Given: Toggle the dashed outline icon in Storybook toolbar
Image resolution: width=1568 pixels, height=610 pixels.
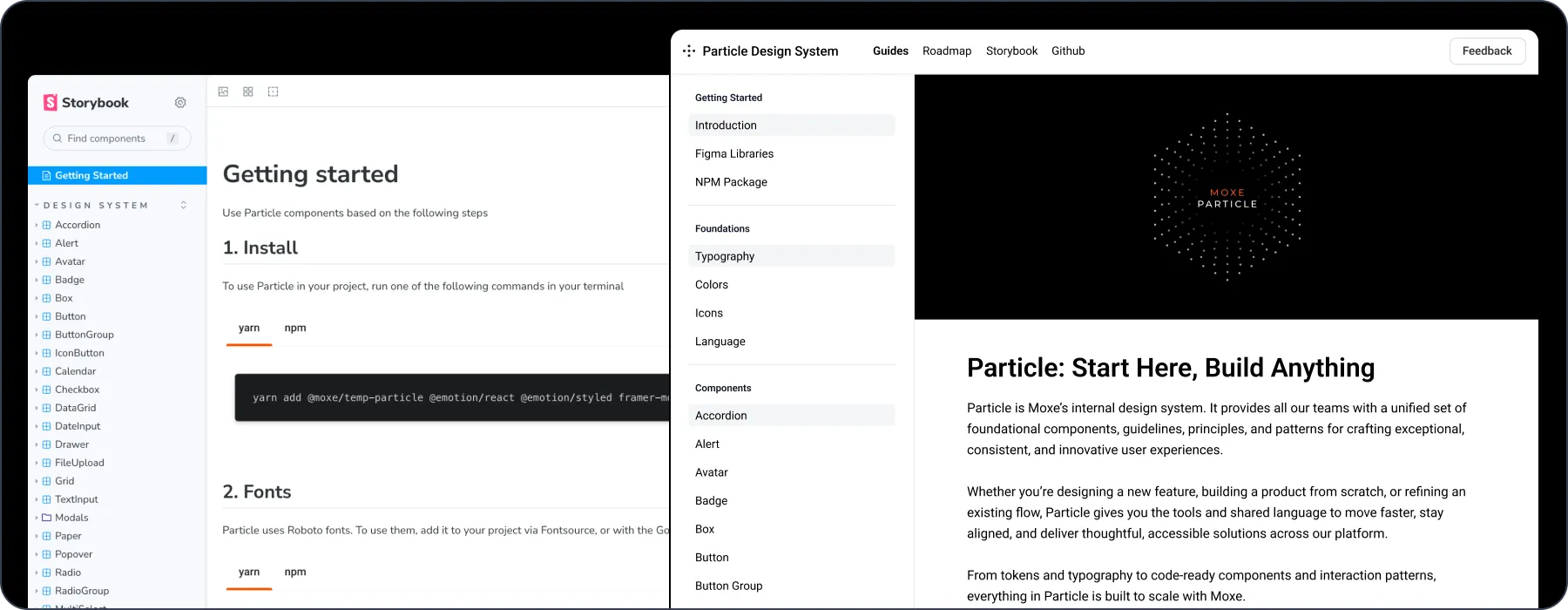Looking at the screenshot, I should pyautogui.click(x=274, y=91).
